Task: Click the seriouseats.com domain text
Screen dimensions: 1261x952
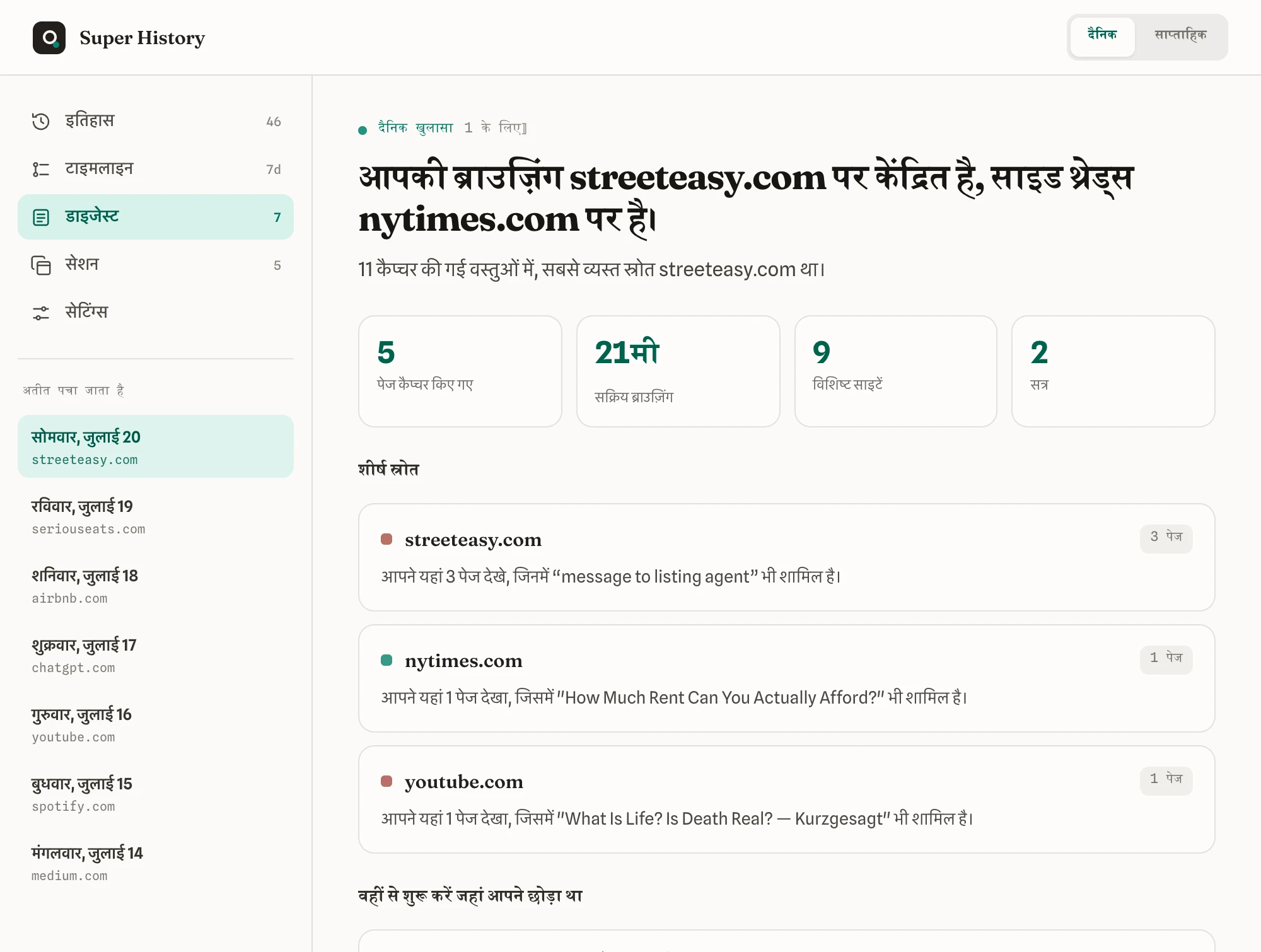Action: pyautogui.click(x=88, y=530)
